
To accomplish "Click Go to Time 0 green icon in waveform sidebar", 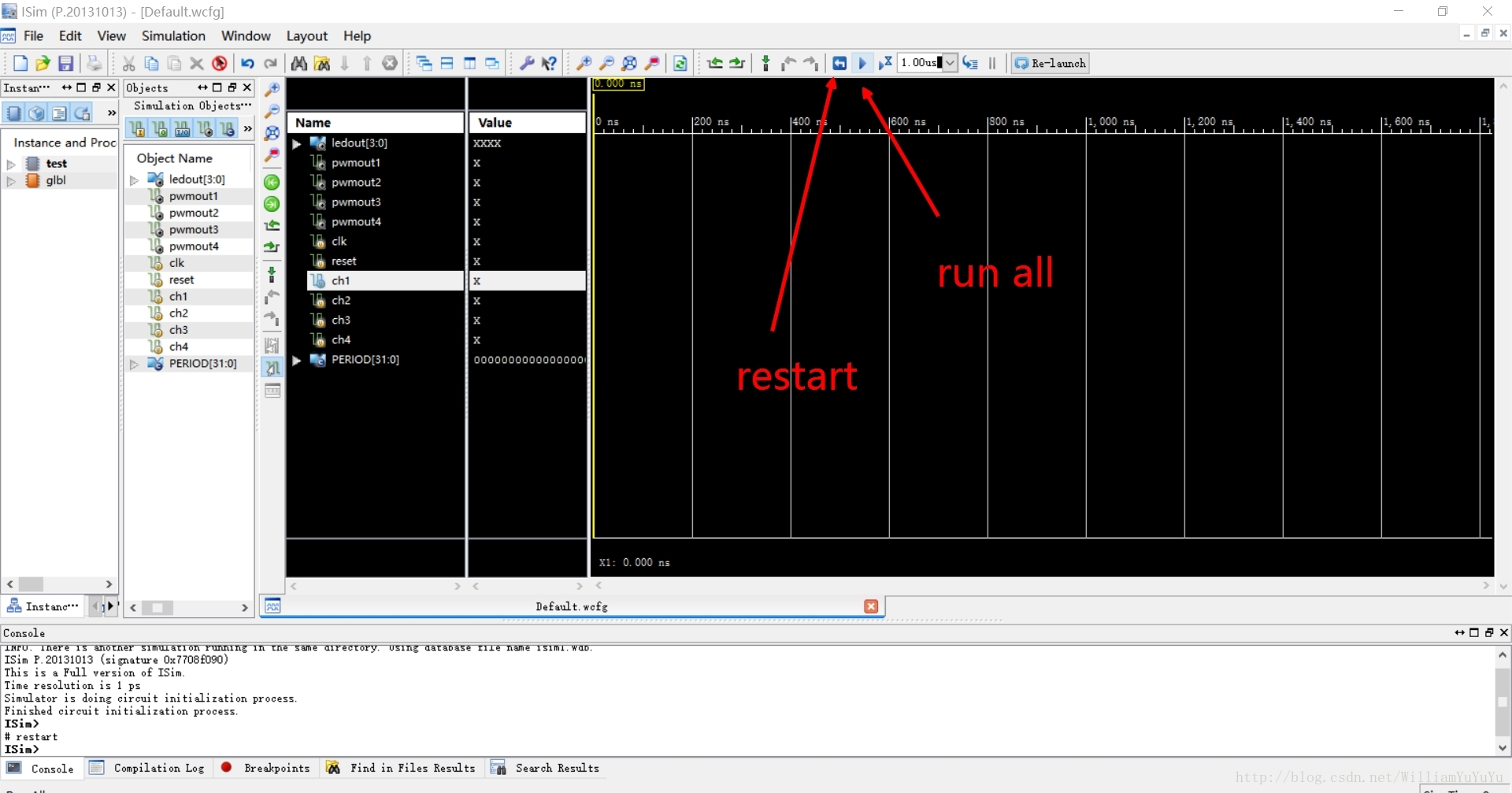I will [x=272, y=183].
